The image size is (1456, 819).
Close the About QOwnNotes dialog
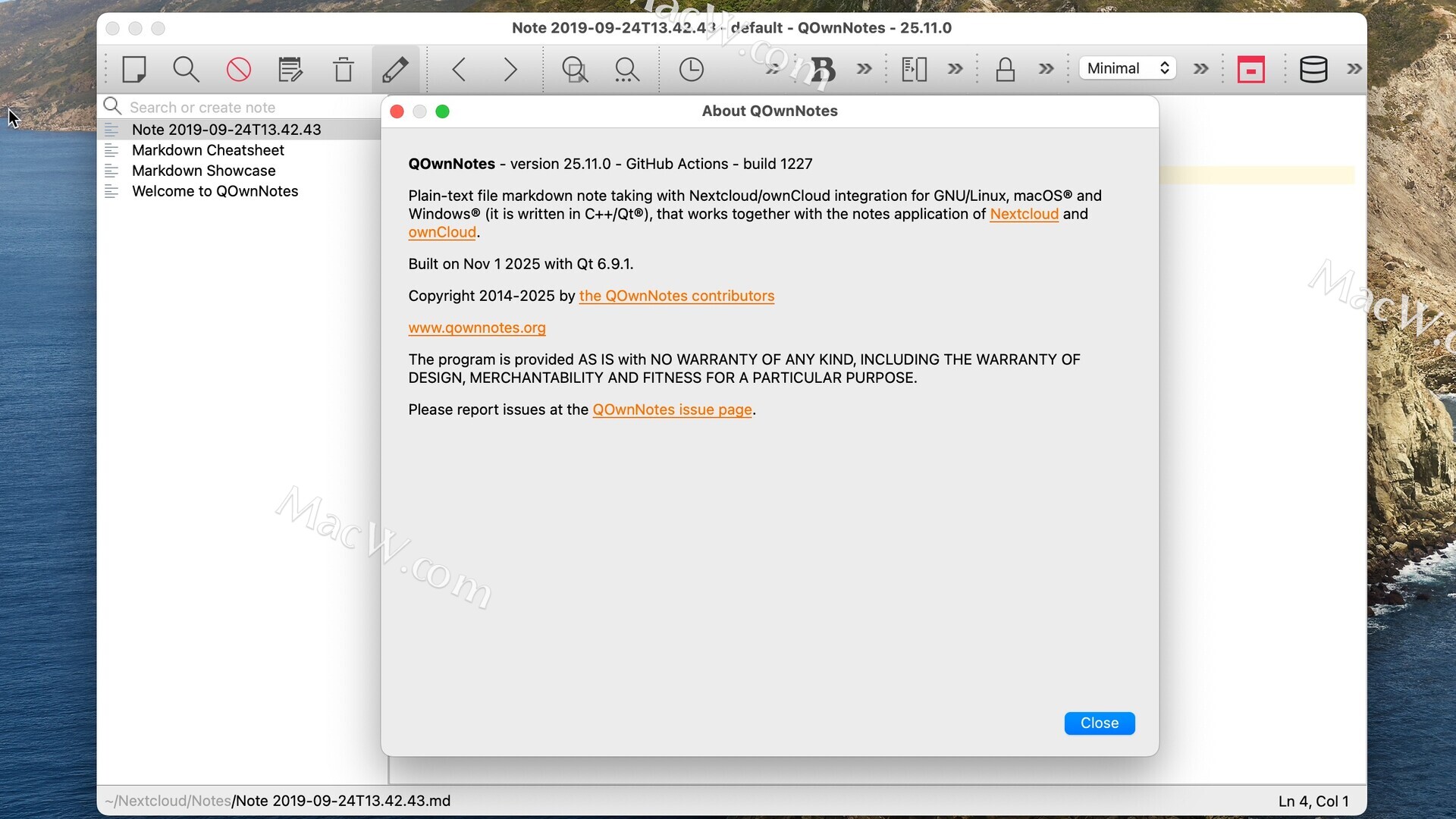click(1099, 723)
